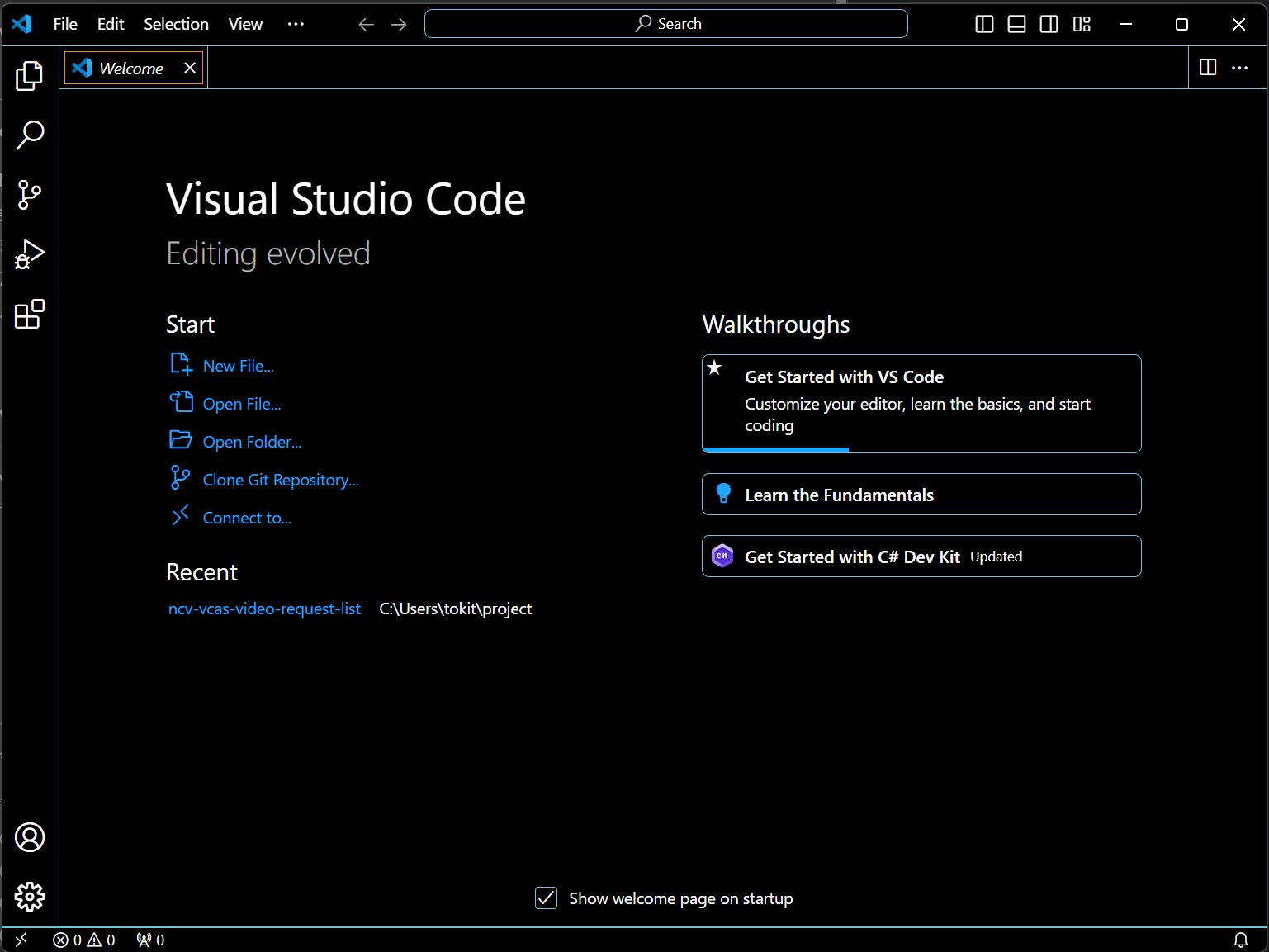
Task: Click the Connect to remote icon
Action: 180,515
